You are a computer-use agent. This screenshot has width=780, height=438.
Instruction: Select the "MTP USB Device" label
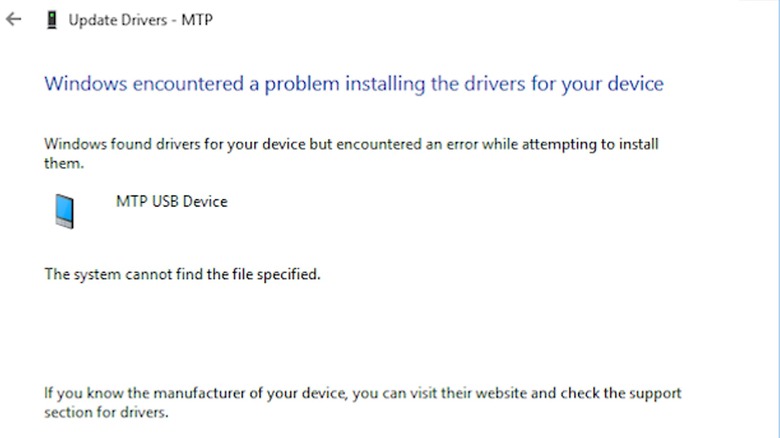coord(172,202)
